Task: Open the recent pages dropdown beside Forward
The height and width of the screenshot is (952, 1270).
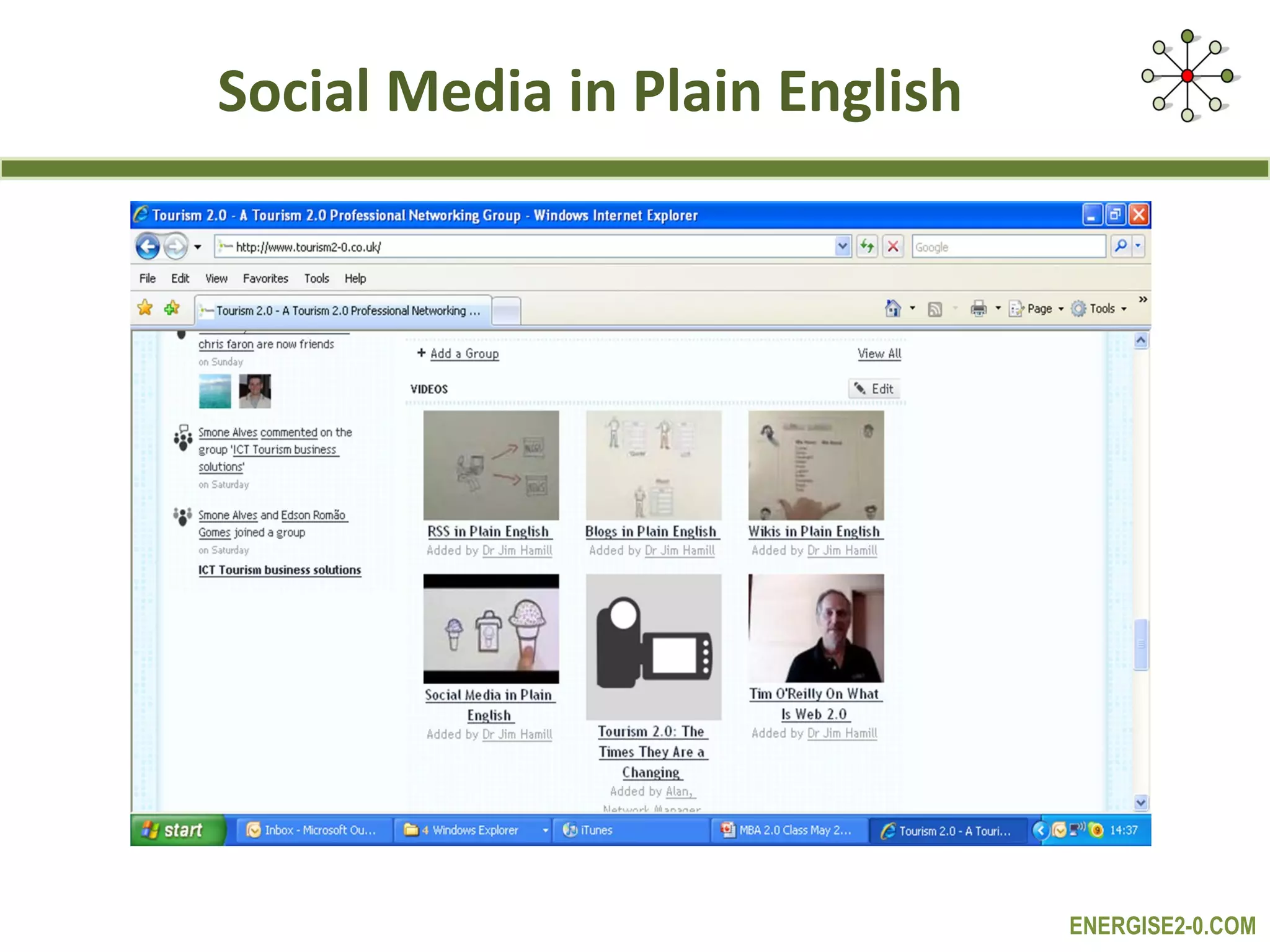Action: (197, 247)
